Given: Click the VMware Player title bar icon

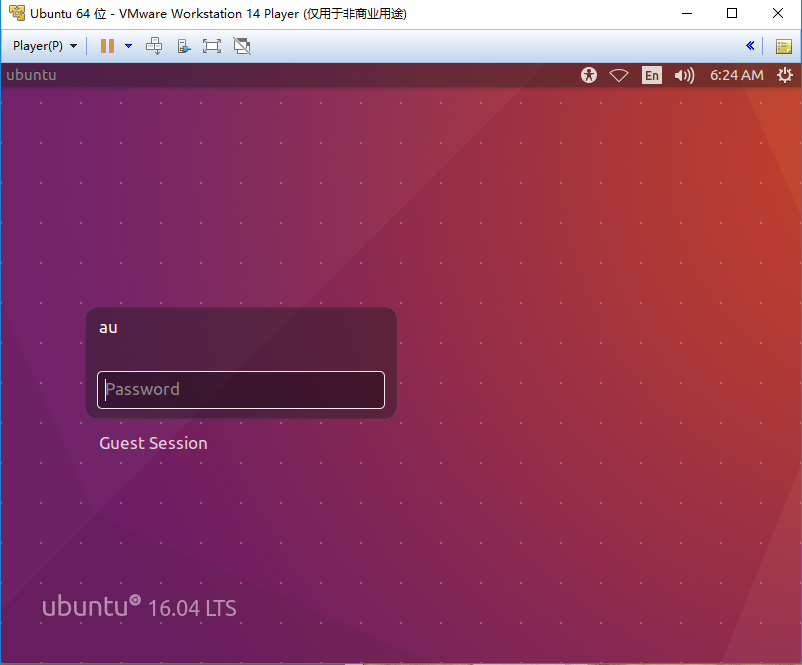Looking at the screenshot, I should (17, 13).
